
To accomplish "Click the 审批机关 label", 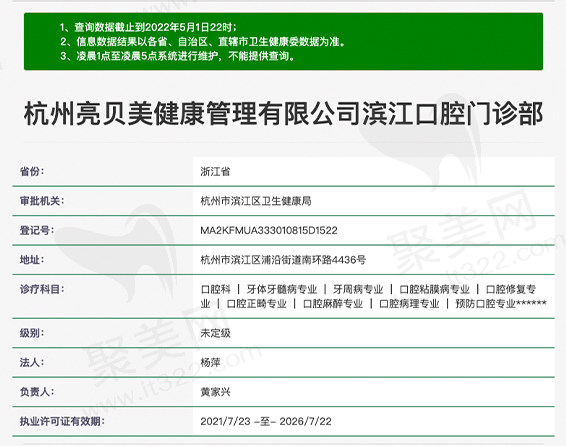I will [42, 201].
